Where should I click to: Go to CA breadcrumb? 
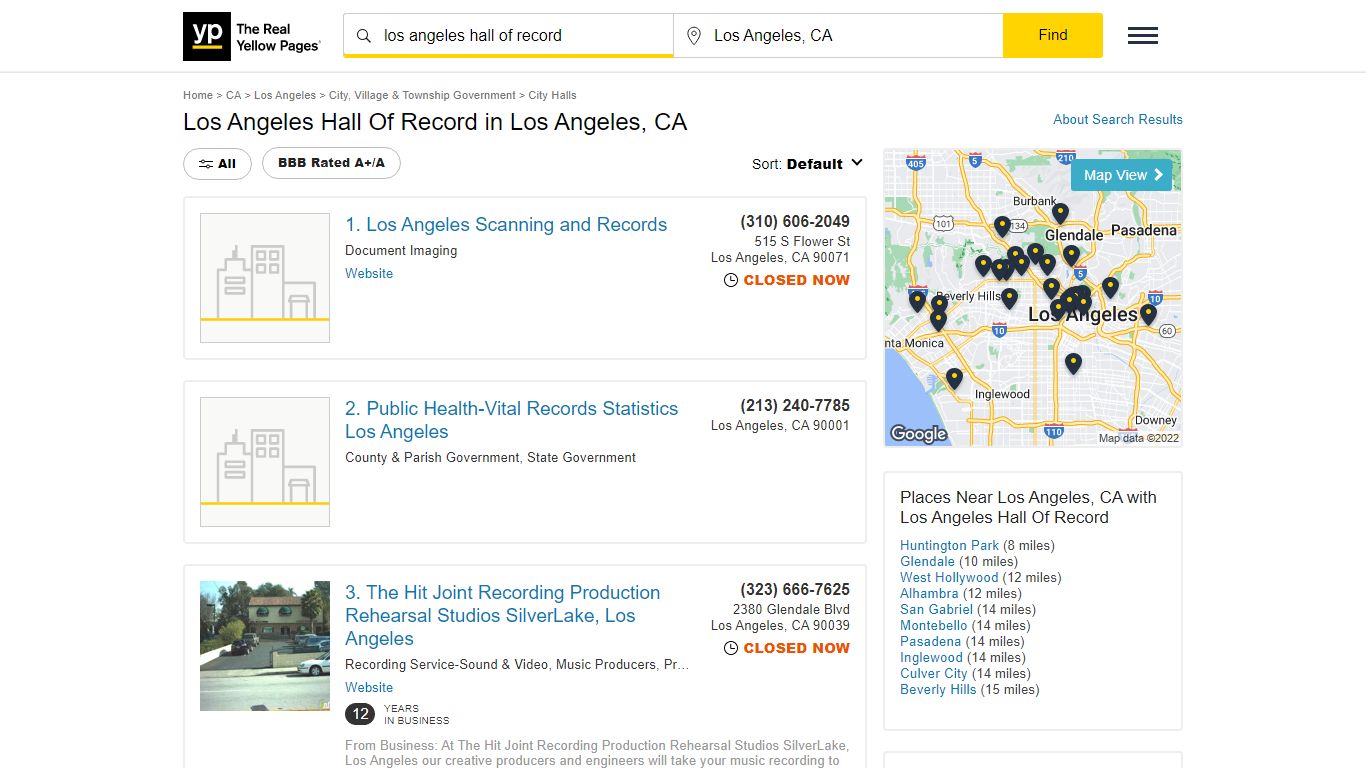tap(234, 95)
